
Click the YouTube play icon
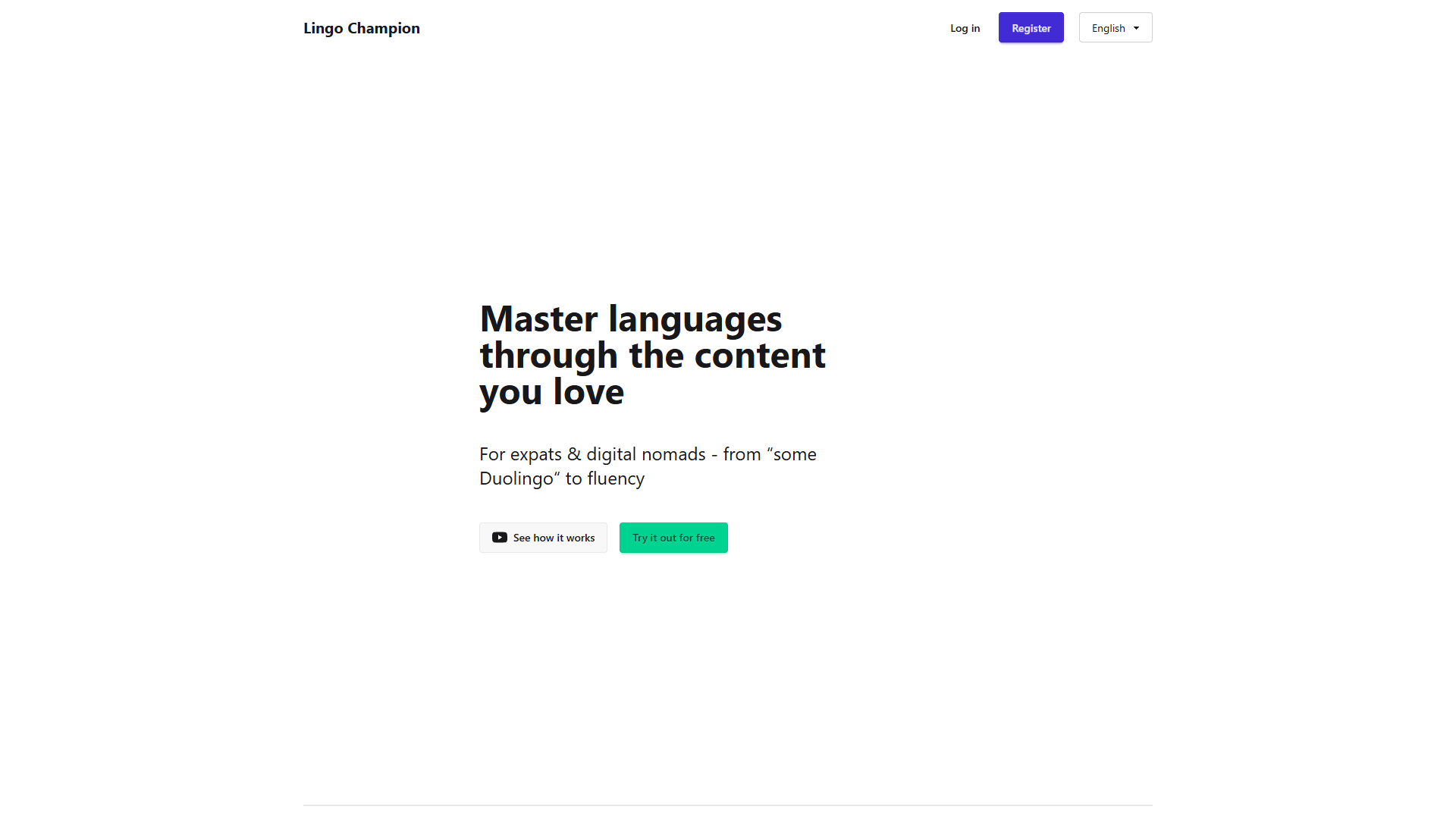(x=499, y=538)
